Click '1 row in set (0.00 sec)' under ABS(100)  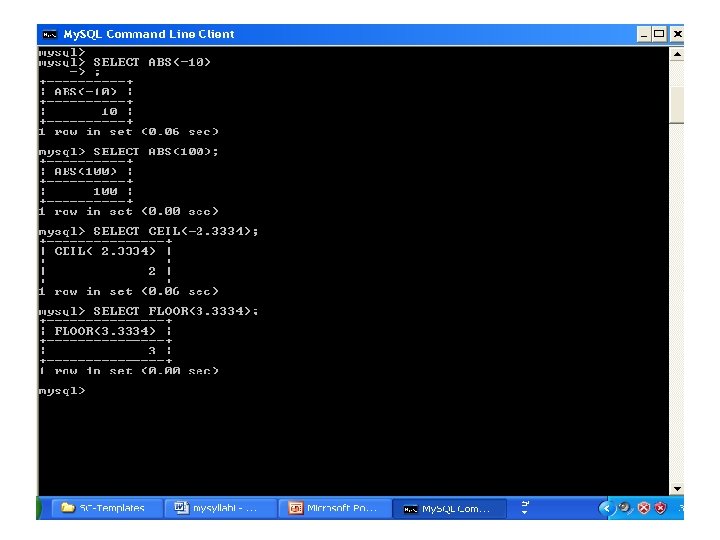pyautogui.click(x=129, y=211)
